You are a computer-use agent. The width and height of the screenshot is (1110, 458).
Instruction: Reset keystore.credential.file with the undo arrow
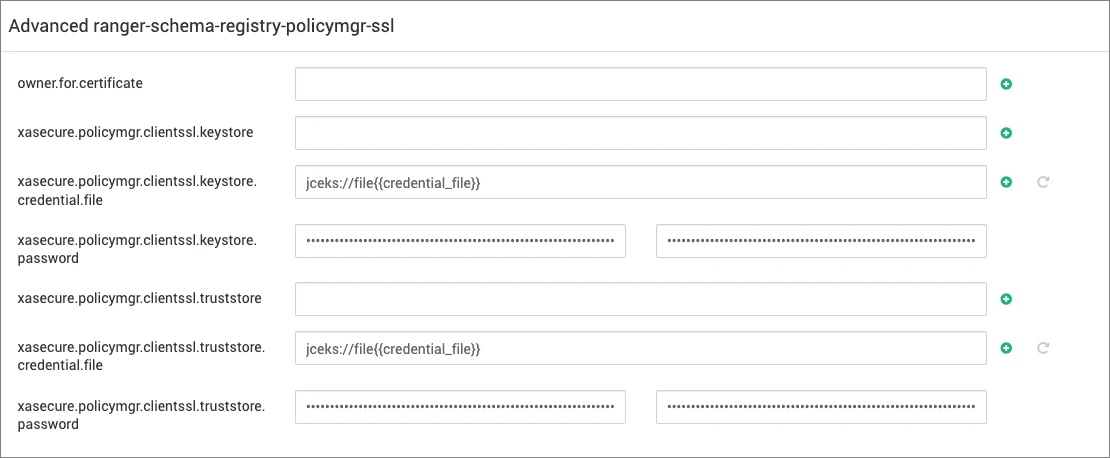[1042, 182]
